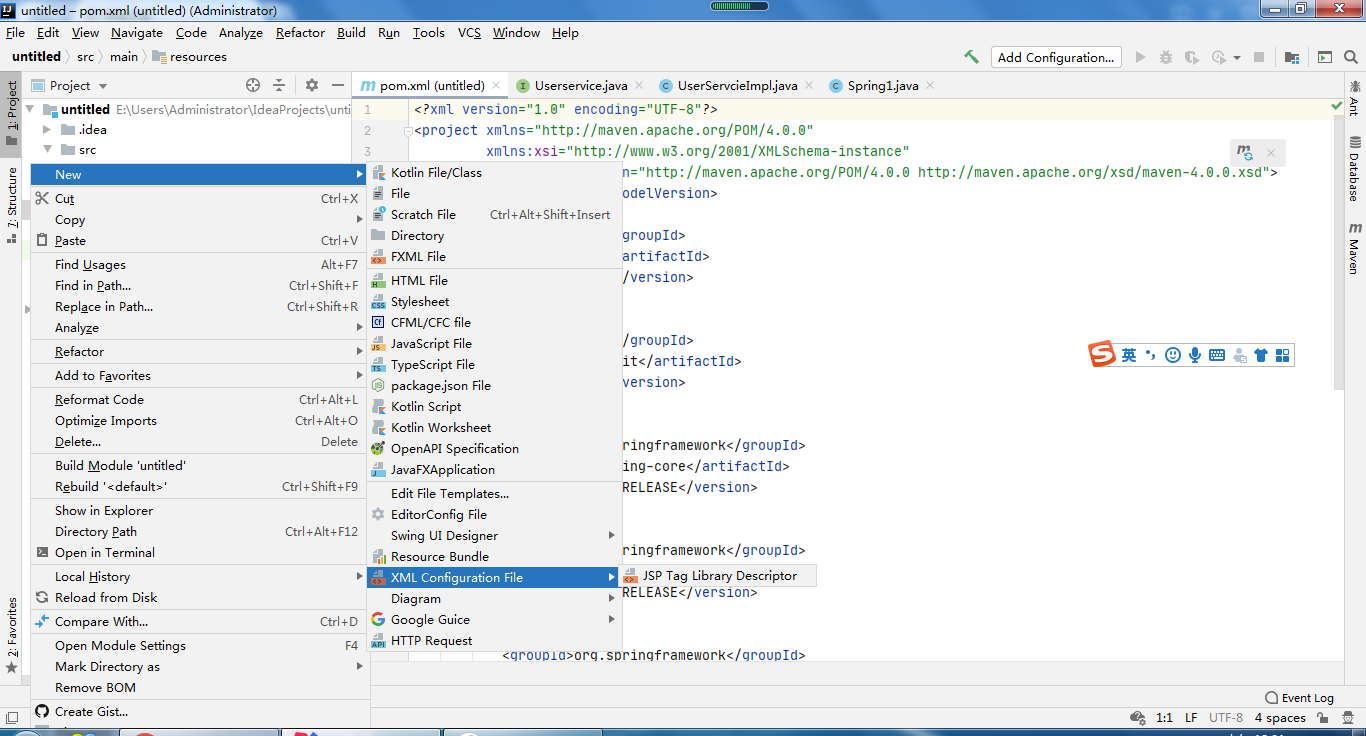
Task: Open the VCS menu
Action: pyautogui.click(x=469, y=33)
